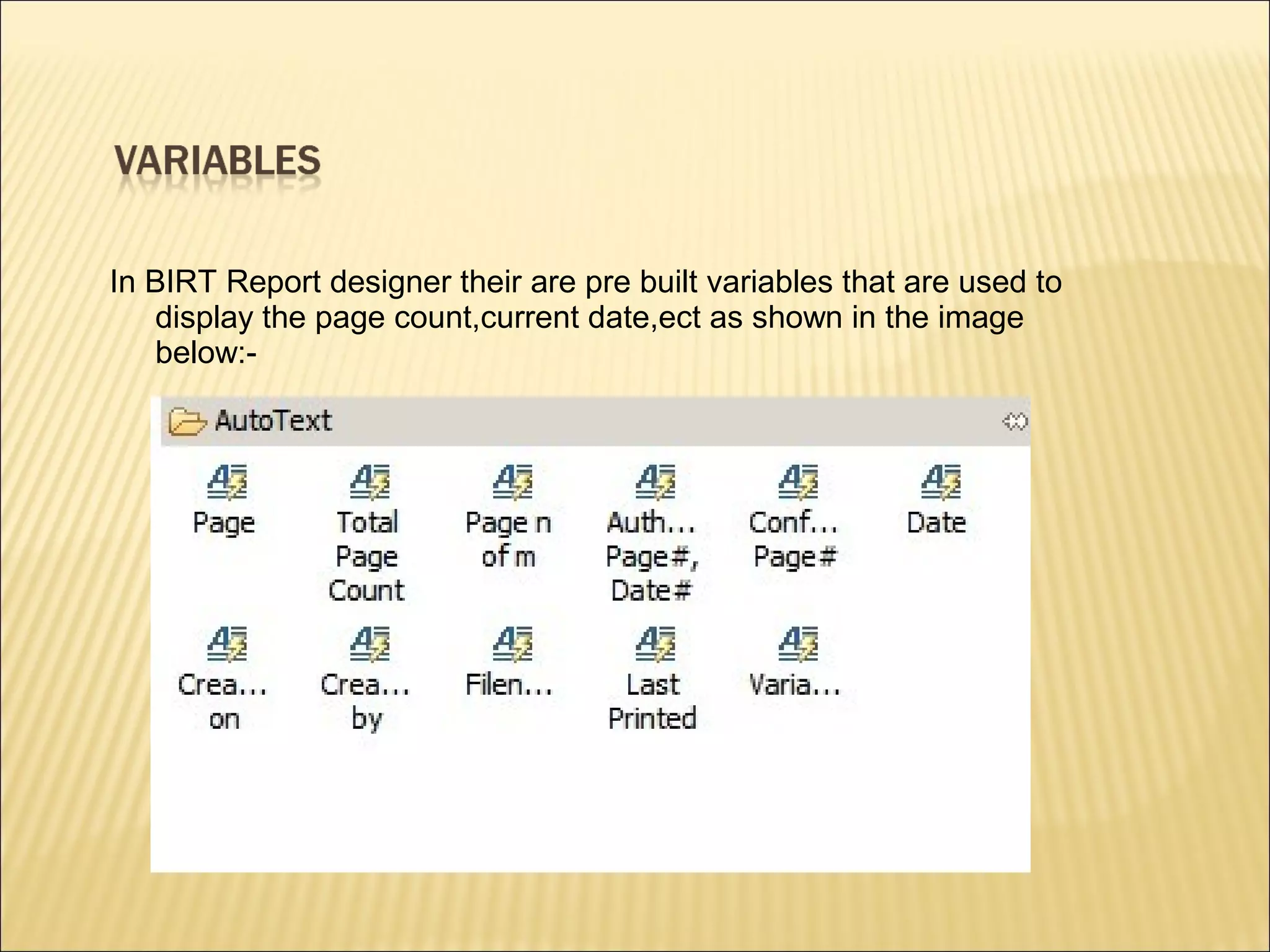Screen dimensions: 1270x952
Task: Select the Crea... by AutoText icon
Action: pos(370,644)
